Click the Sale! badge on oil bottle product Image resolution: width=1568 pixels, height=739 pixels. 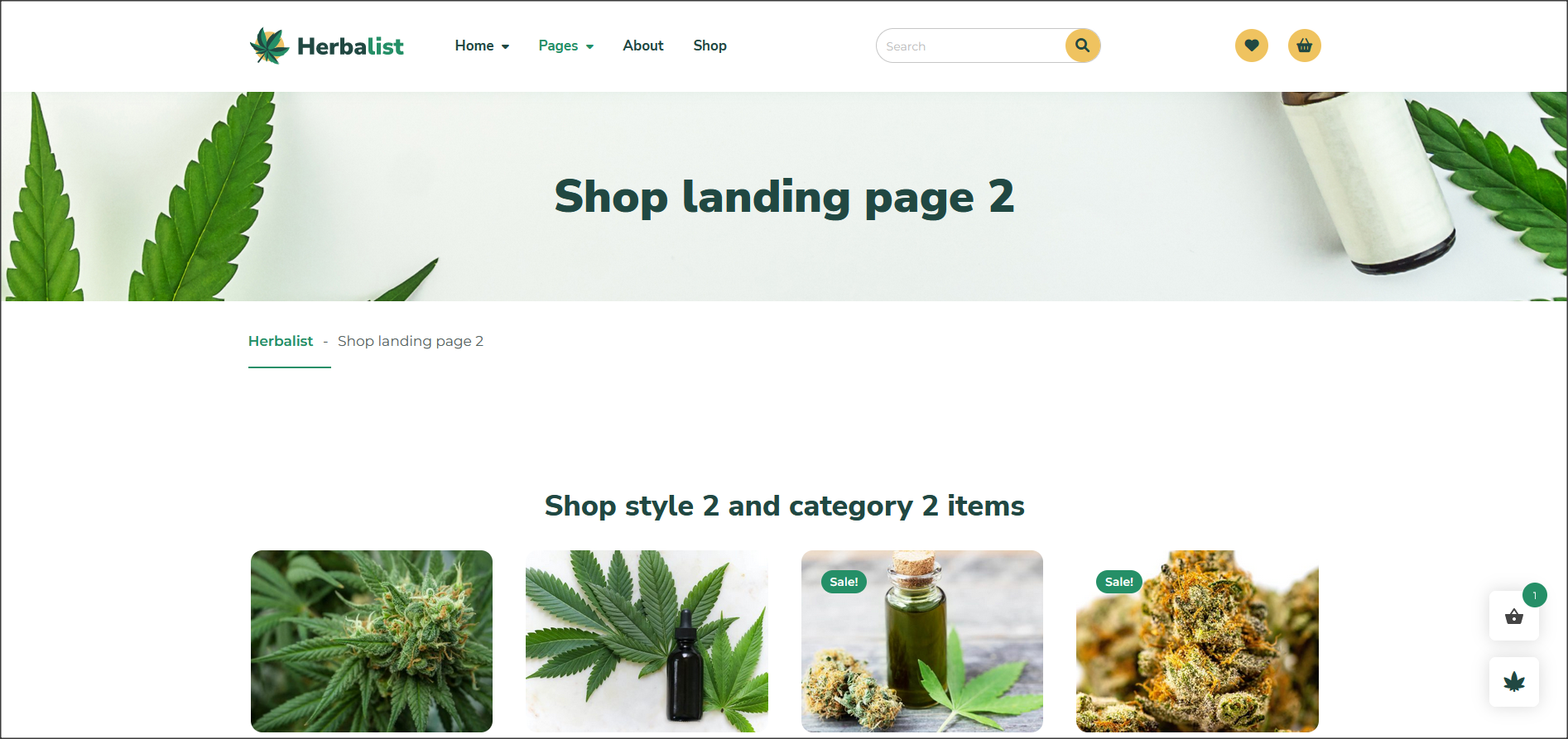click(x=844, y=582)
